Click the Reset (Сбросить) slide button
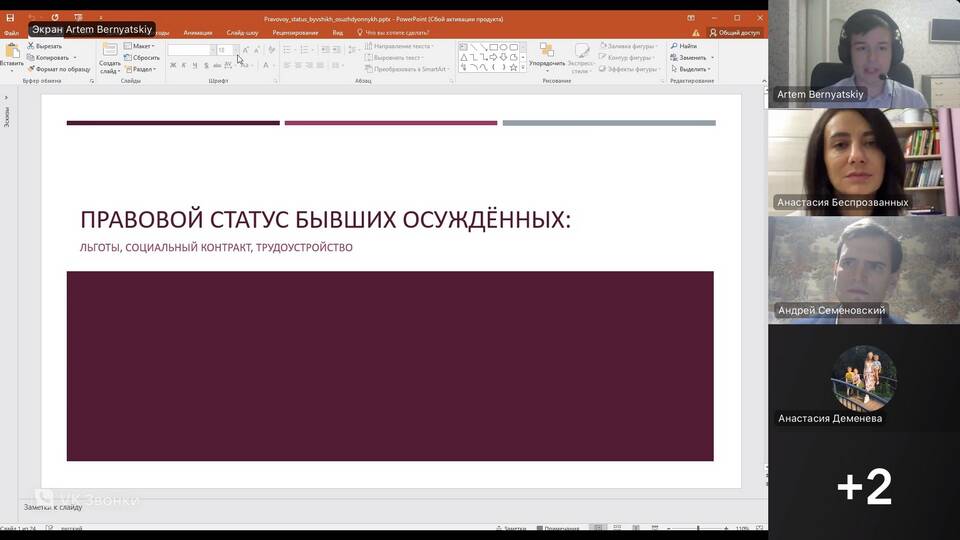This screenshot has width=960, height=540. pyautogui.click(x=143, y=58)
